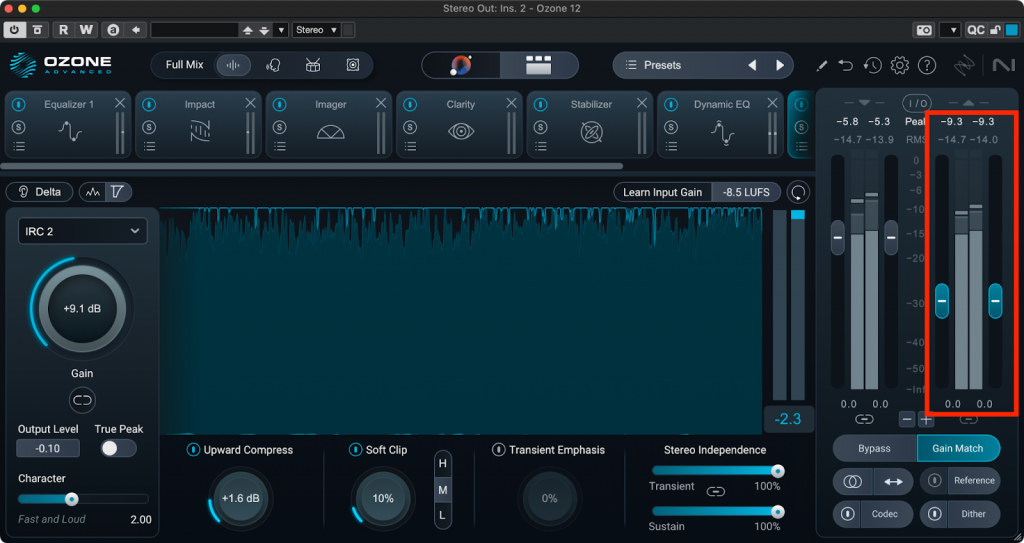Switch to the module chain view tab
This screenshot has width=1024, height=543.
coord(539,66)
